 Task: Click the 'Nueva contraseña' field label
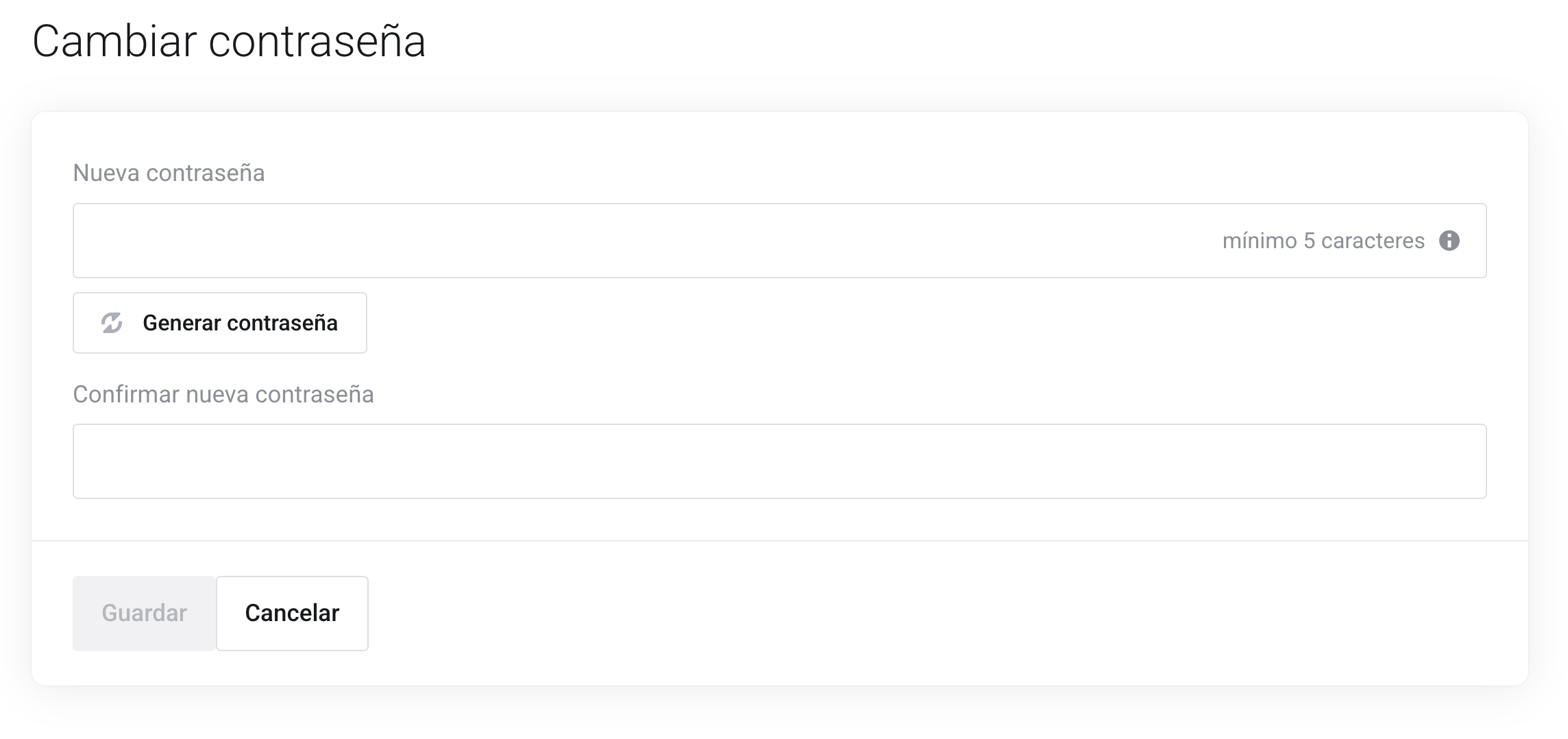click(x=169, y=173)
